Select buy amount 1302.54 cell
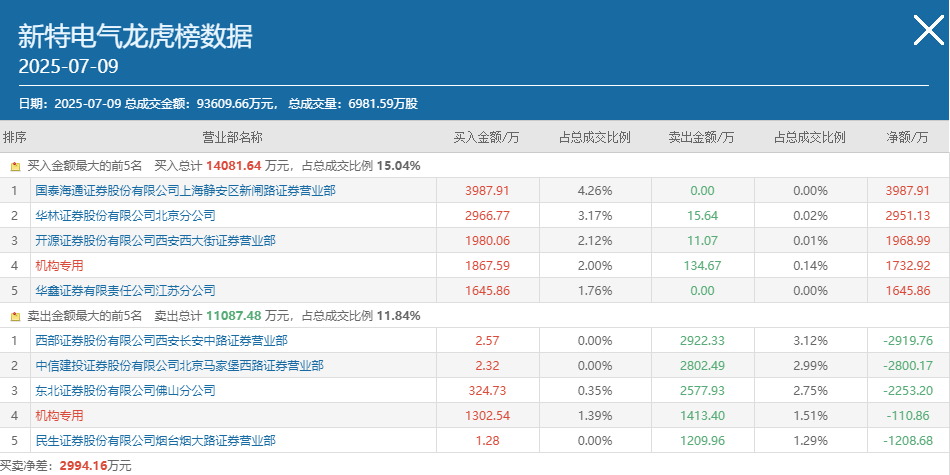The height and width of the screenshot is (475, 950). [488, 416]
